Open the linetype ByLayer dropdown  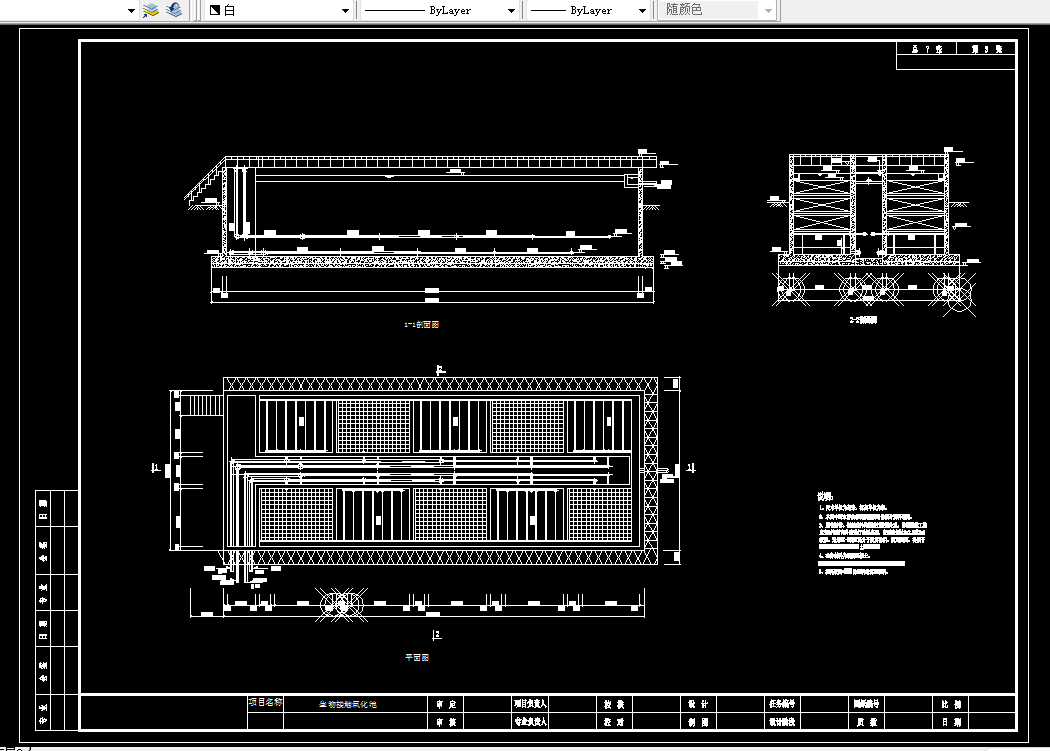coord(439,11)
